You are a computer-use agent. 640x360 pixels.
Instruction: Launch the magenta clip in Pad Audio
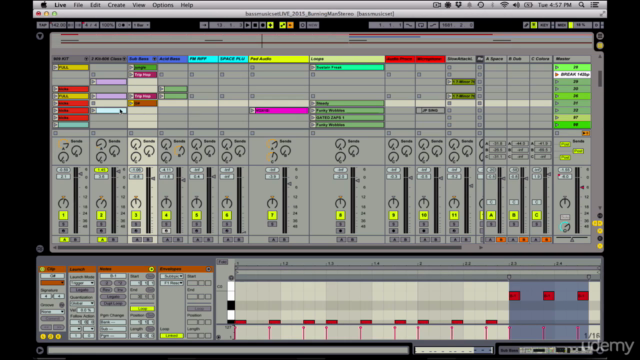pos(252,111)
